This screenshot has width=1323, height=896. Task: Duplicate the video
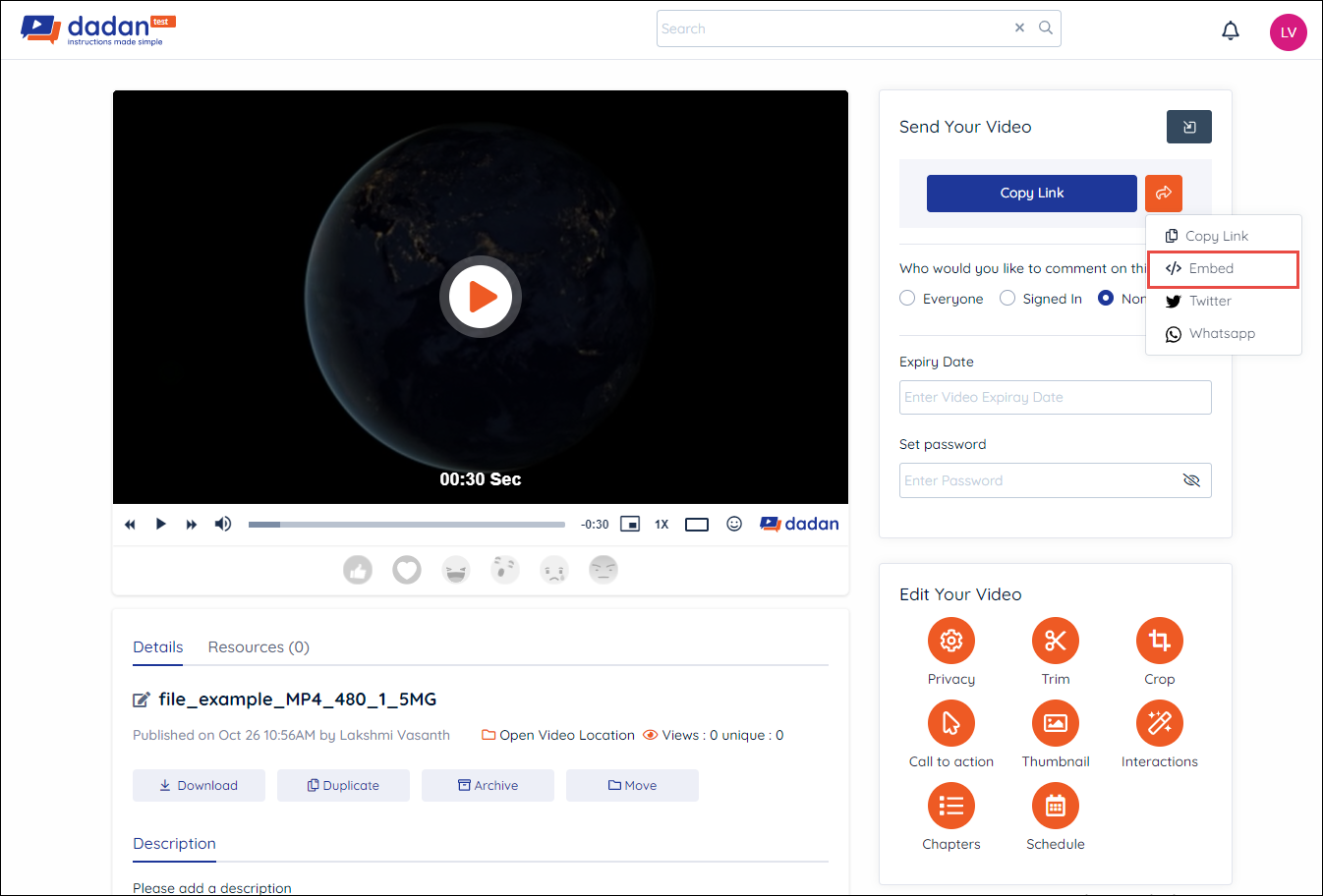coord(343,785)
